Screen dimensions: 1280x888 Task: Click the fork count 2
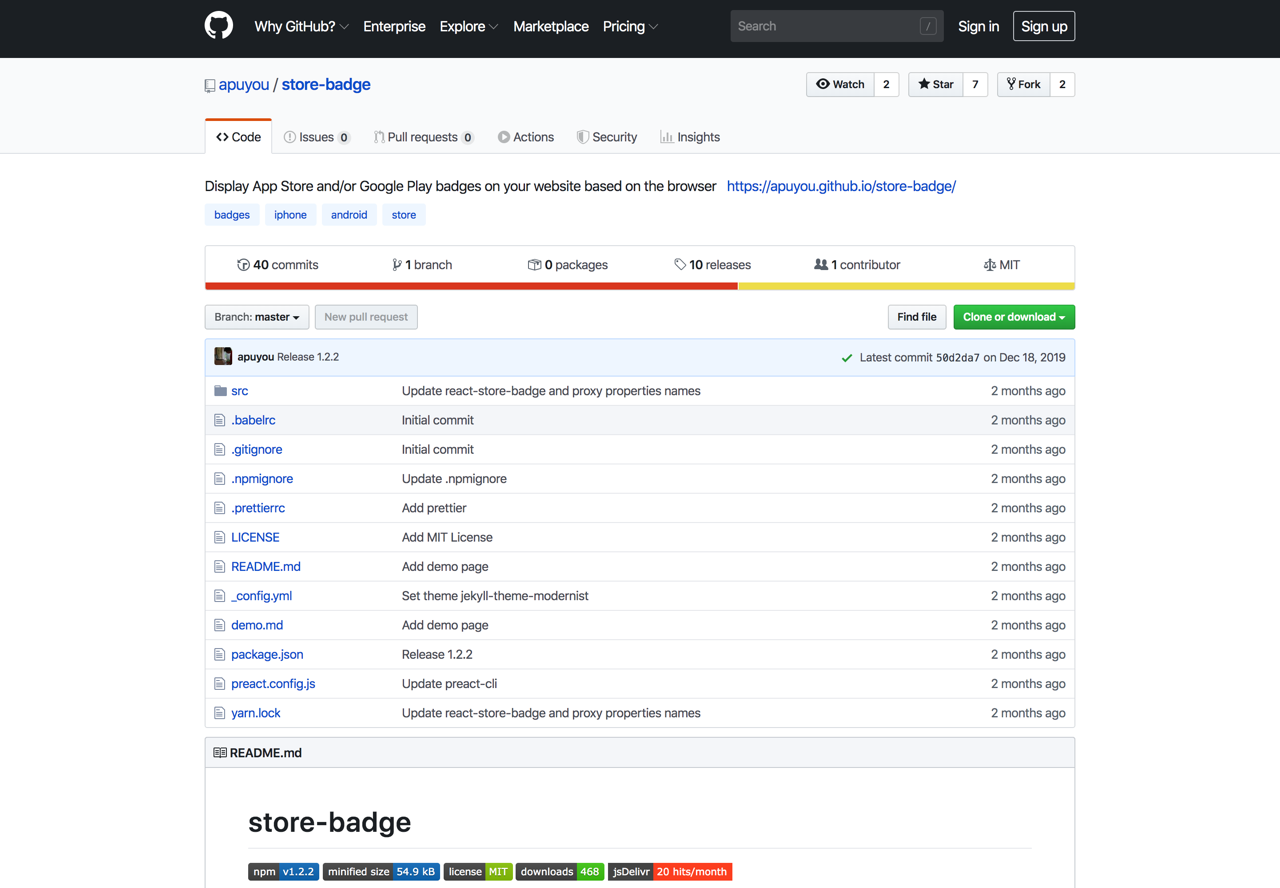click(x=1062, y=84)
